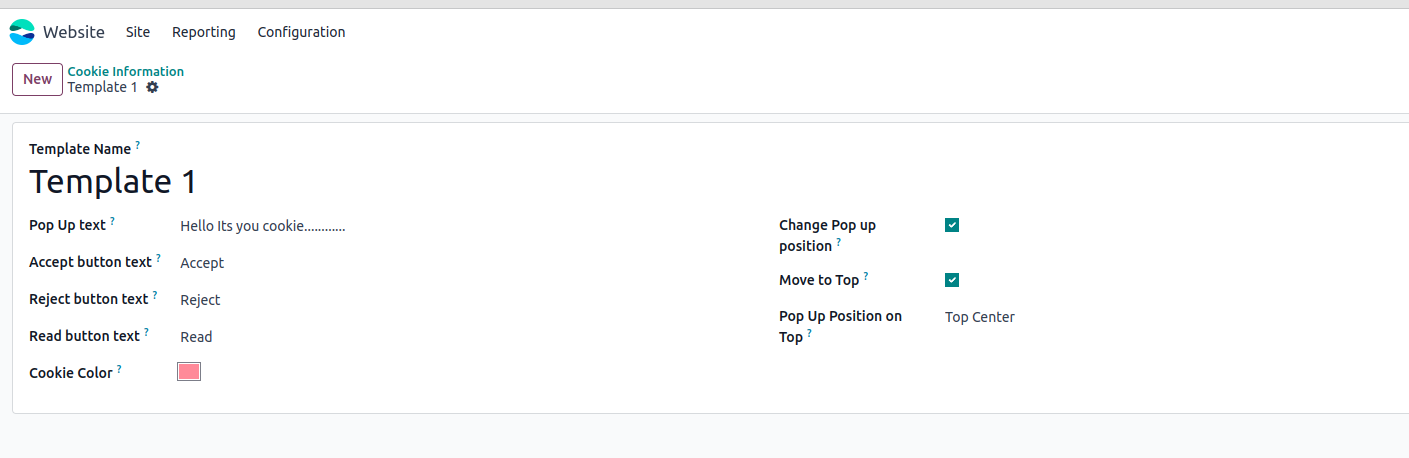
Task: Expand the Reporting menu
Action: [204, 32]
